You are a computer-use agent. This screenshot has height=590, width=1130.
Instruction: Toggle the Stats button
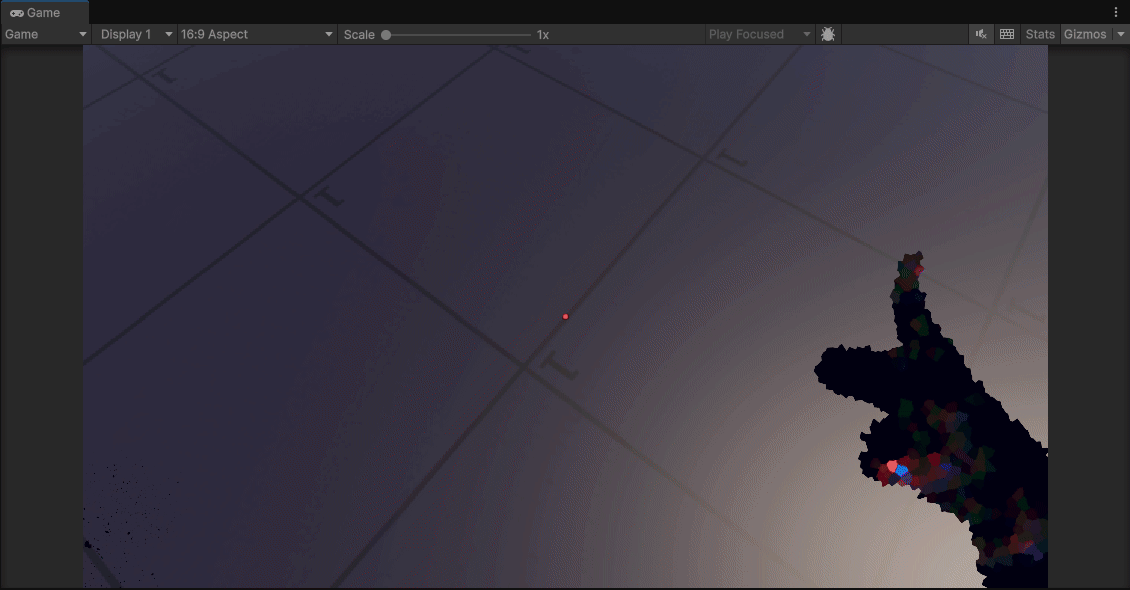coord(1040,34)
